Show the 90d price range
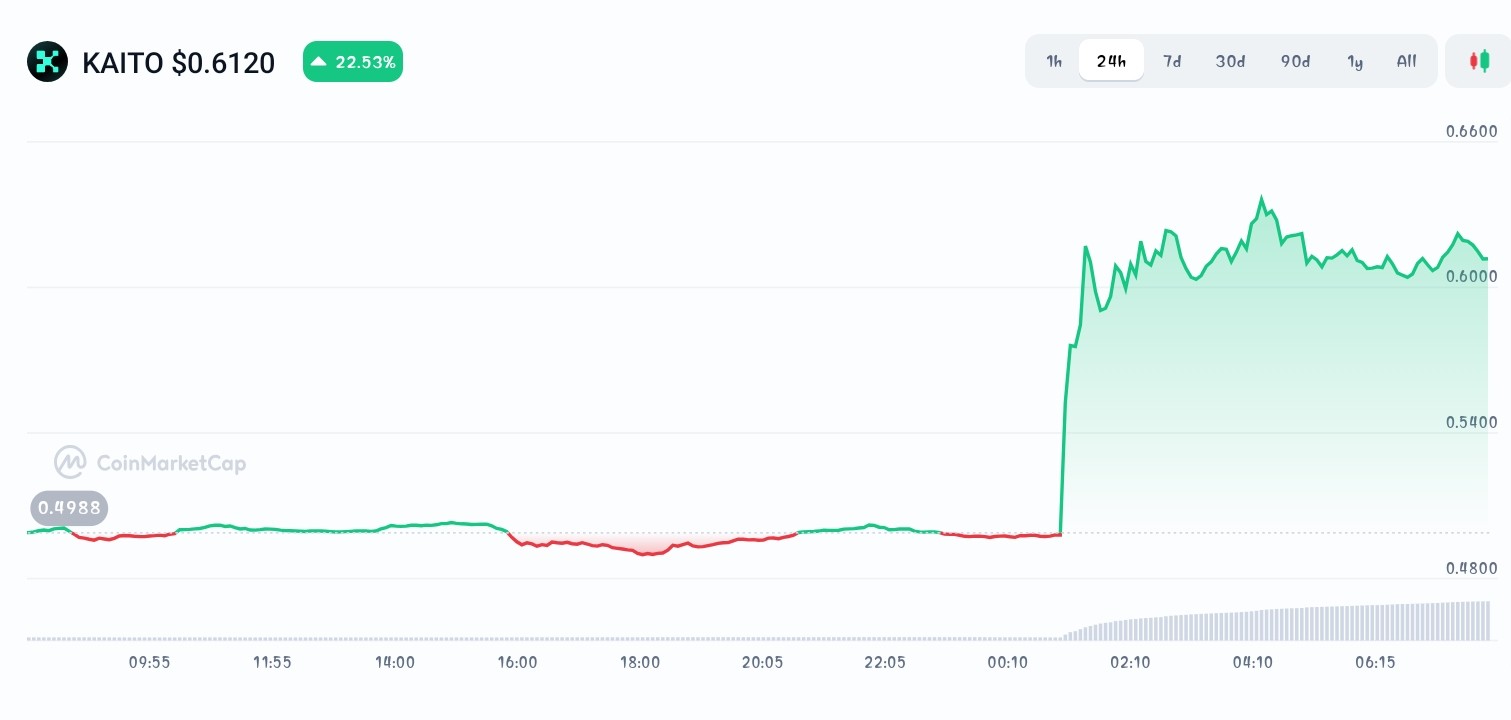 (x=1295, y=61)
